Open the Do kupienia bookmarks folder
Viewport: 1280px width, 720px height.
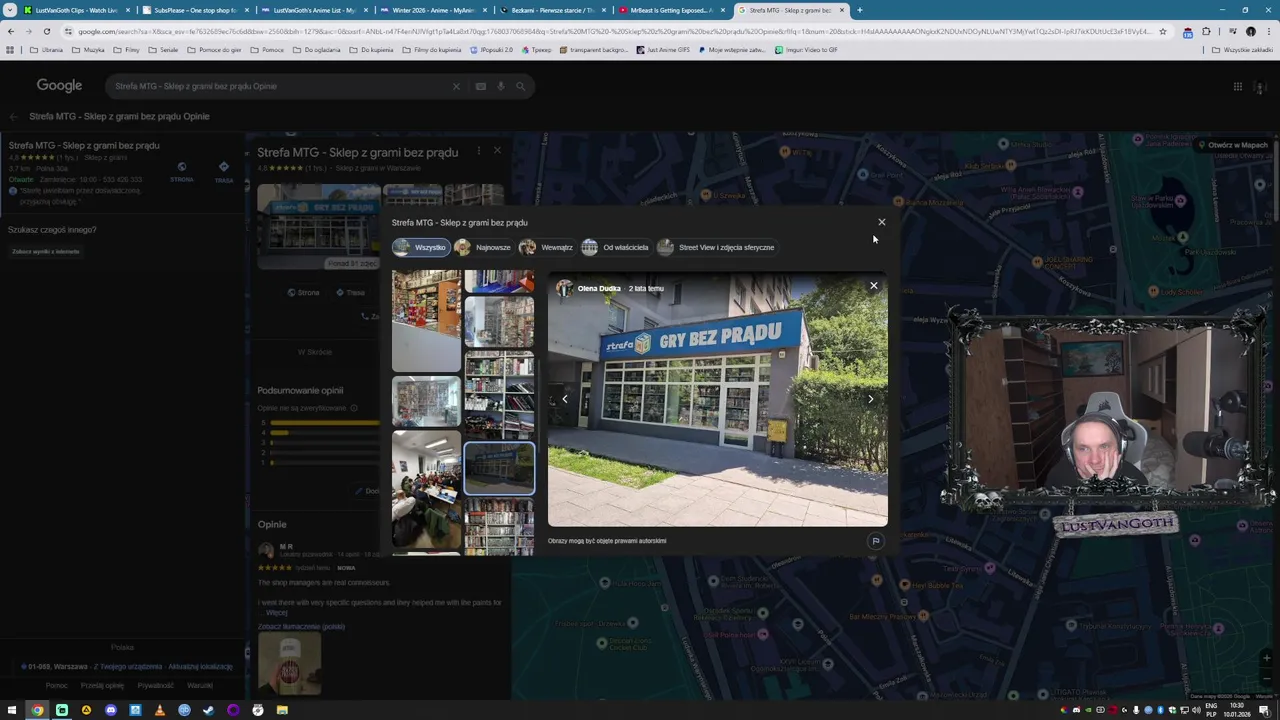[x=371, y=50]
